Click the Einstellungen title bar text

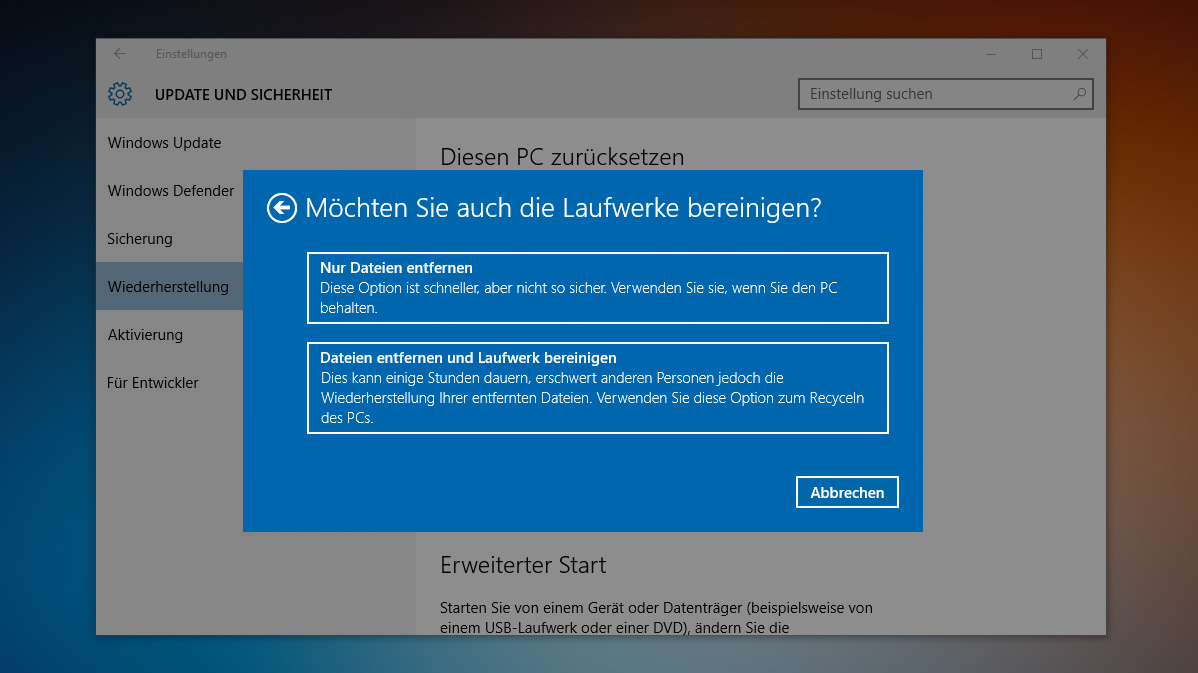tap(191, 53)
